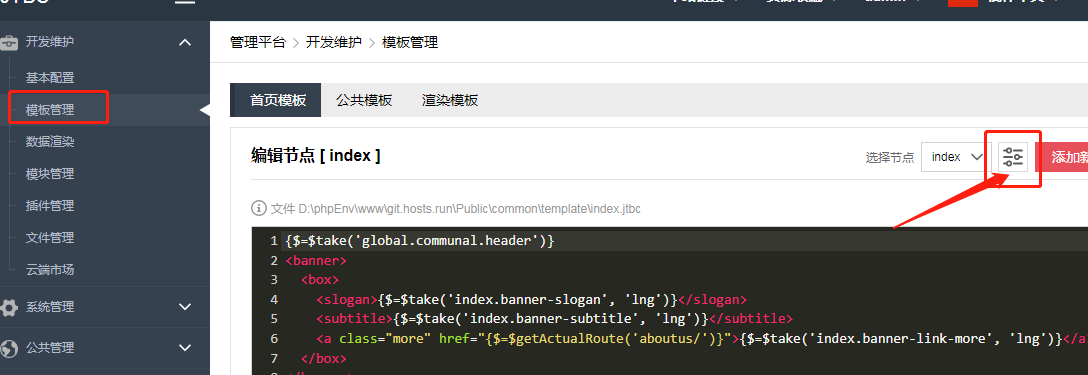The width and height of the screenshot is (1088, 375).
Task: Open 基本配置 in the sidebar
Action: click(50, 78)
